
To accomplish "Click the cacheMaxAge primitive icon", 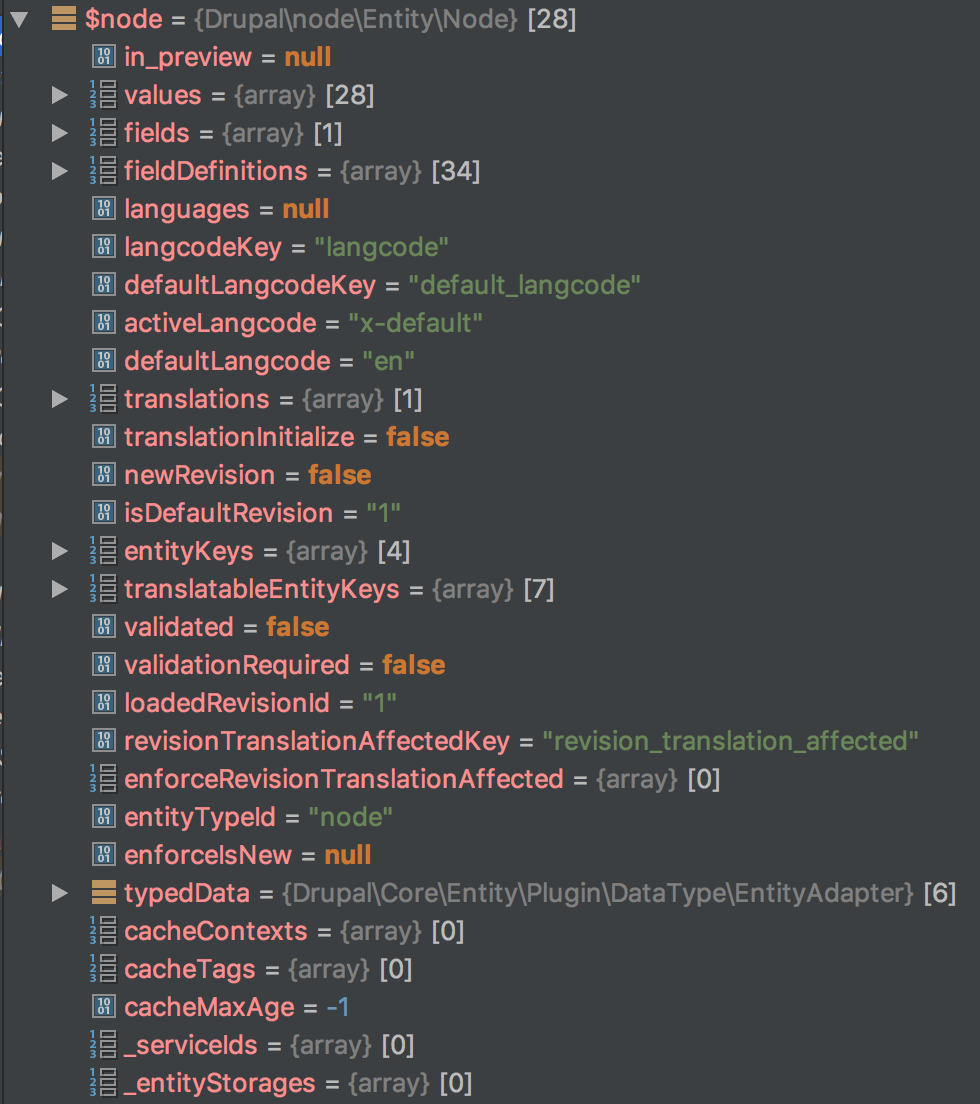I will [x=103, y=1008].
